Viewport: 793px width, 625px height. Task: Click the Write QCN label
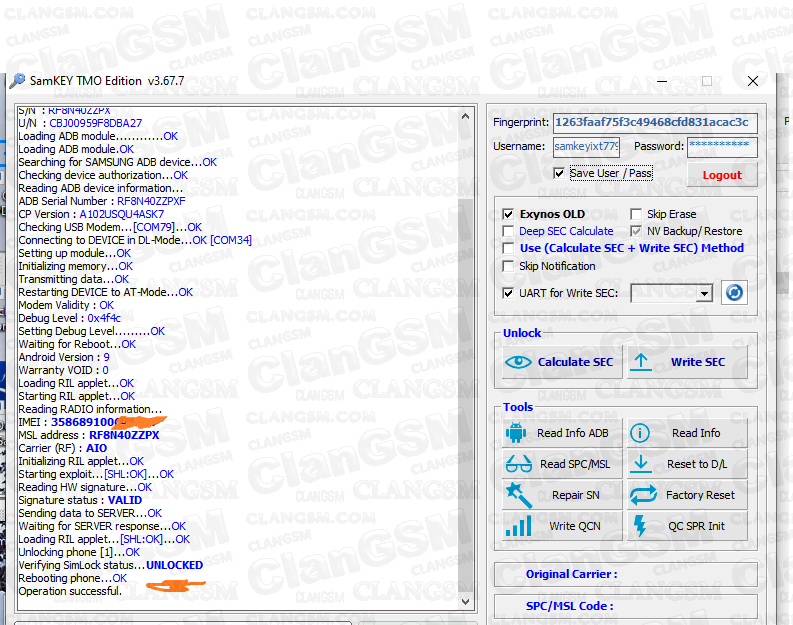coord(575,526)
